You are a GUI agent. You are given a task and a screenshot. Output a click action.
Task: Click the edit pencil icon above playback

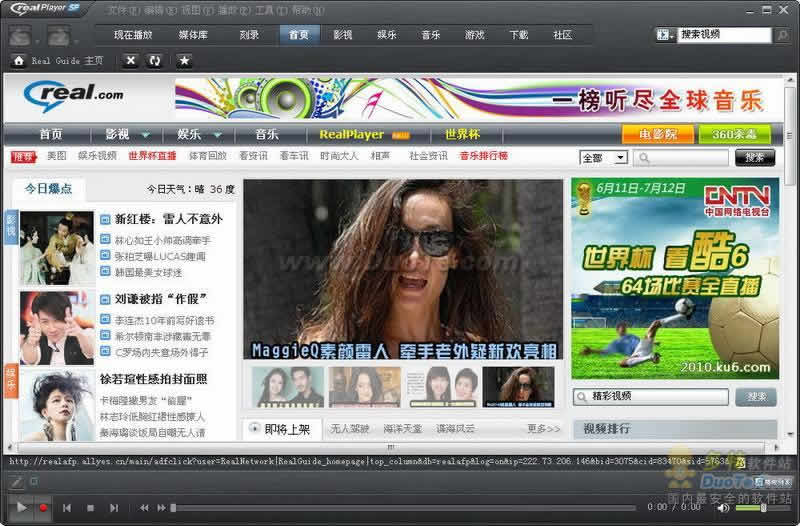[x=16, y=481]
